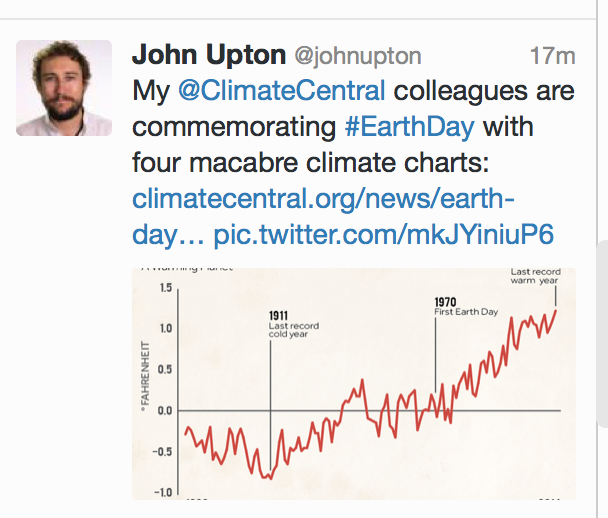This screenshot has height=518, width=608.
Task: Click the 0.0 y-axis value
Action: click(x=165, y=410)
